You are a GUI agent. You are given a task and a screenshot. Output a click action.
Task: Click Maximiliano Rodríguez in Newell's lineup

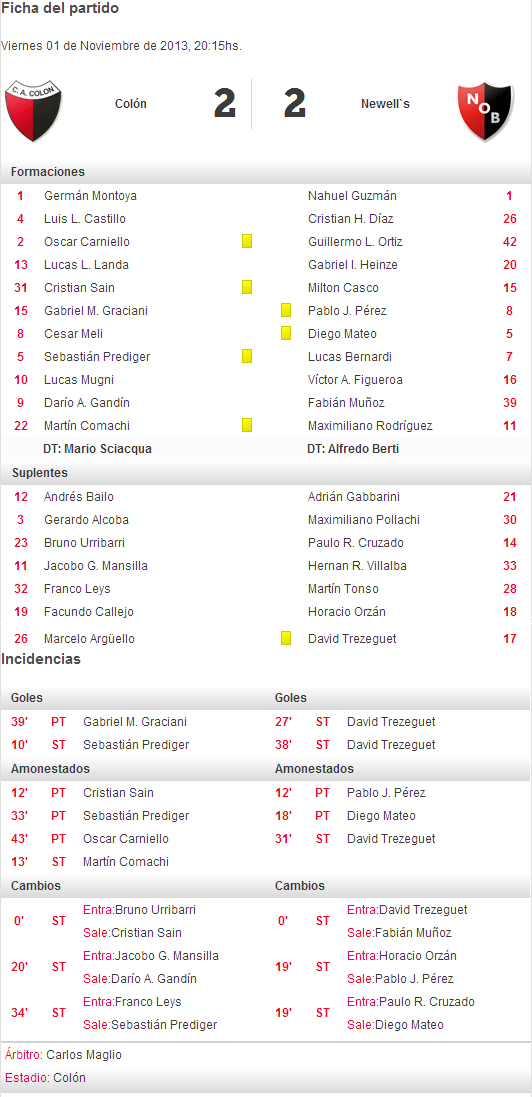pyautogui.click(x=370, y=425)
